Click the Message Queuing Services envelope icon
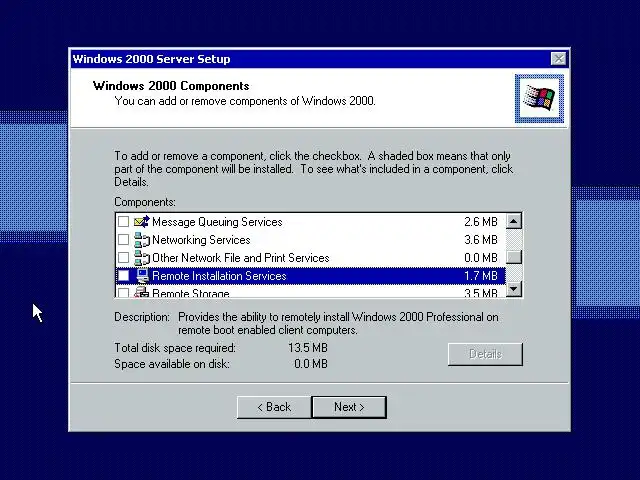The height and width of the screenshot is (480, 640). (x=142, y=222)
